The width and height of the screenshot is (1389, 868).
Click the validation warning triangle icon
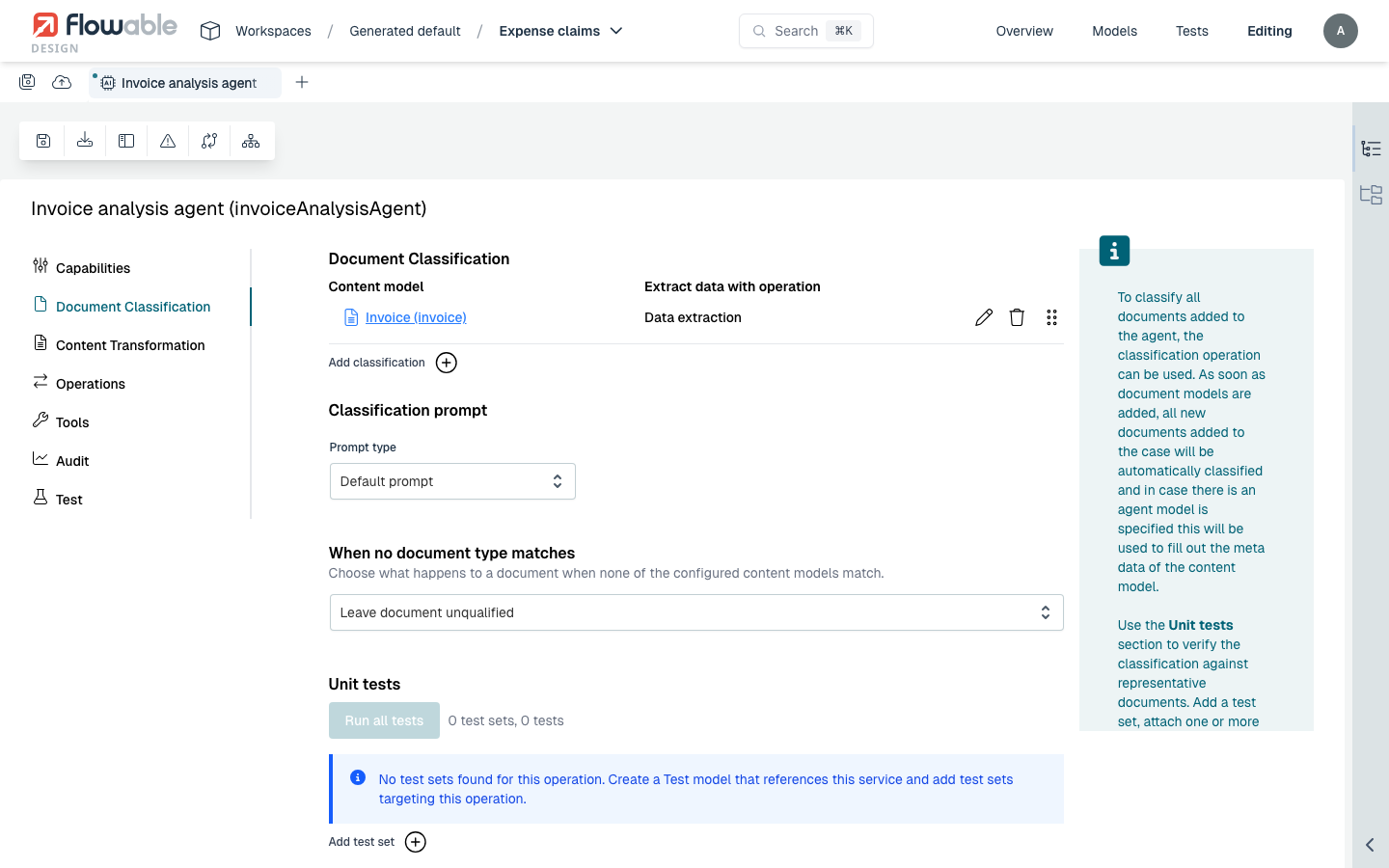pos(168,141)
